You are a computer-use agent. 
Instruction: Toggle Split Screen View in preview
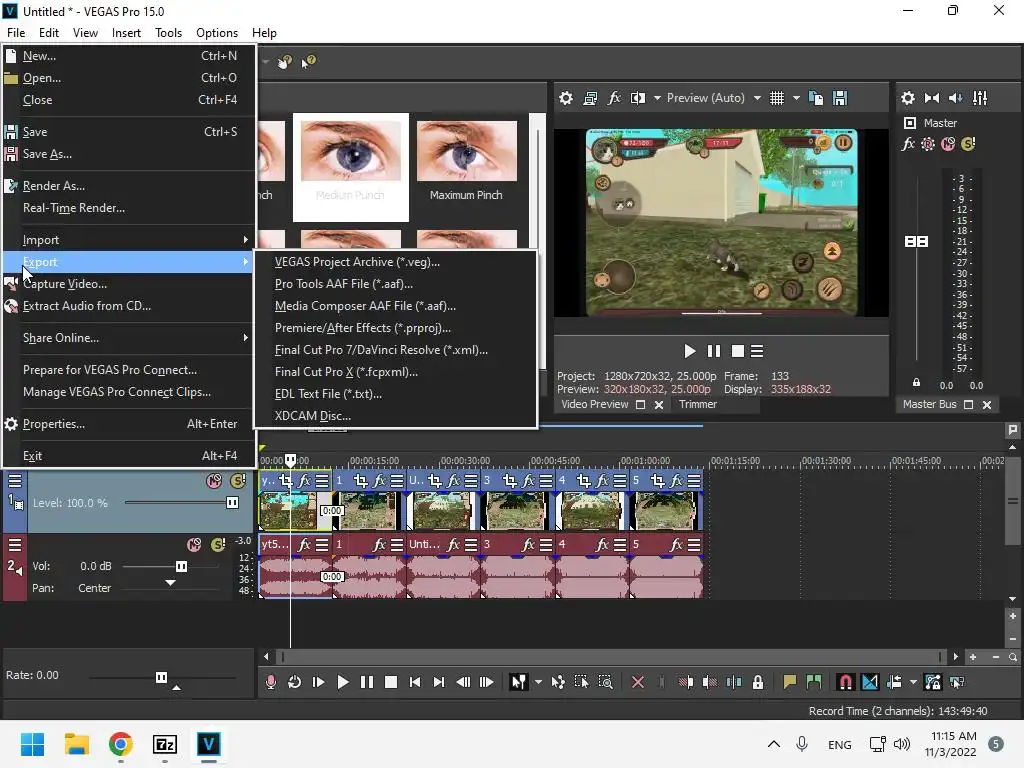[x=637, y=98]
